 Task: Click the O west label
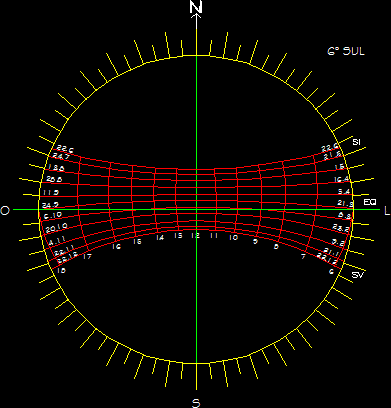click(x=5, y=211)
